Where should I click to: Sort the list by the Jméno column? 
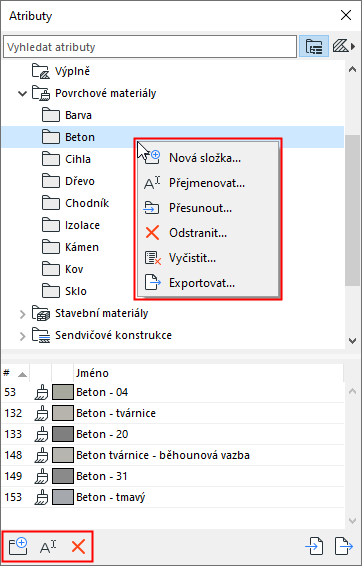[209, 373]
